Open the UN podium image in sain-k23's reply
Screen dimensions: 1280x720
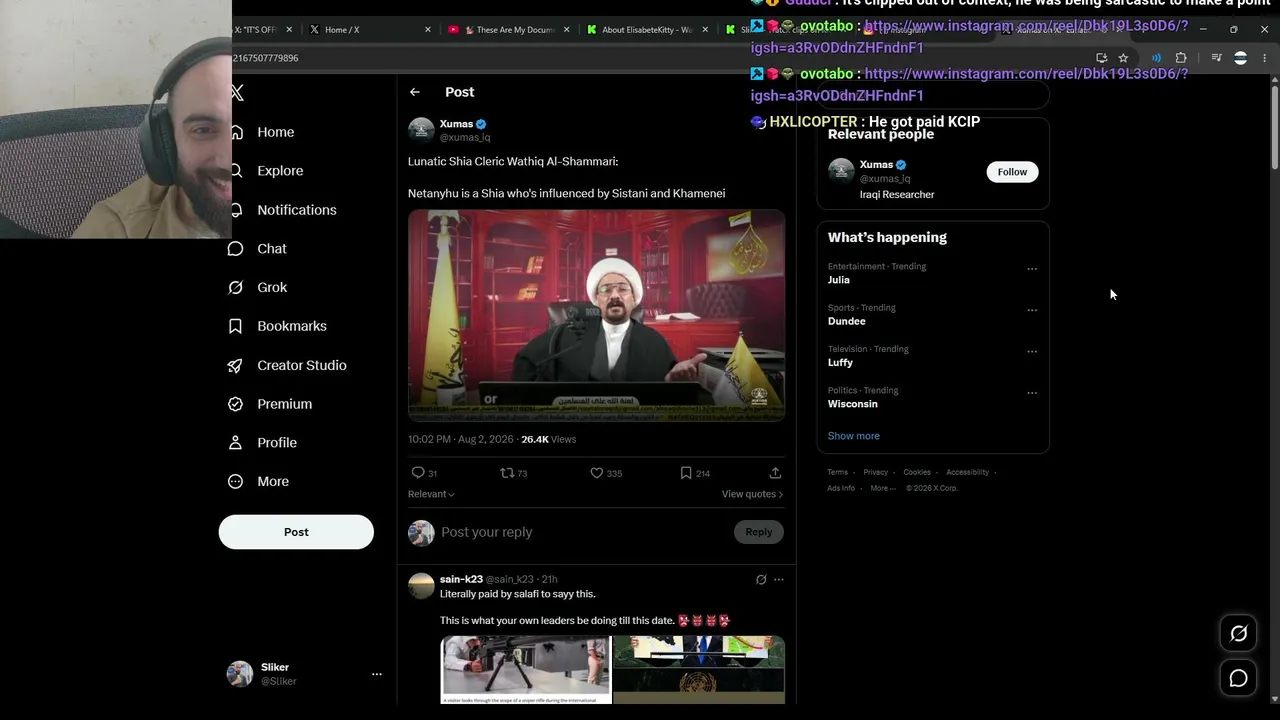click(699, 670)
